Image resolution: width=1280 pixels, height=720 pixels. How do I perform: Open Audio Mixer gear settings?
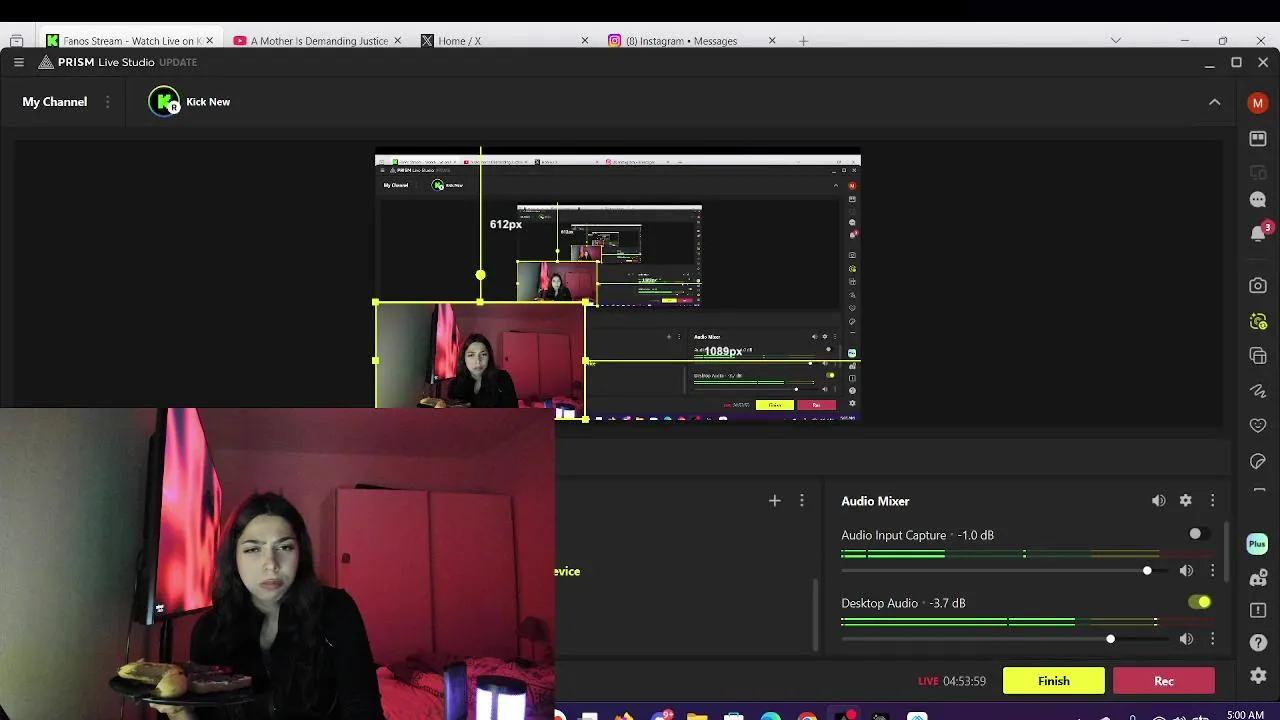point(1185,501)
